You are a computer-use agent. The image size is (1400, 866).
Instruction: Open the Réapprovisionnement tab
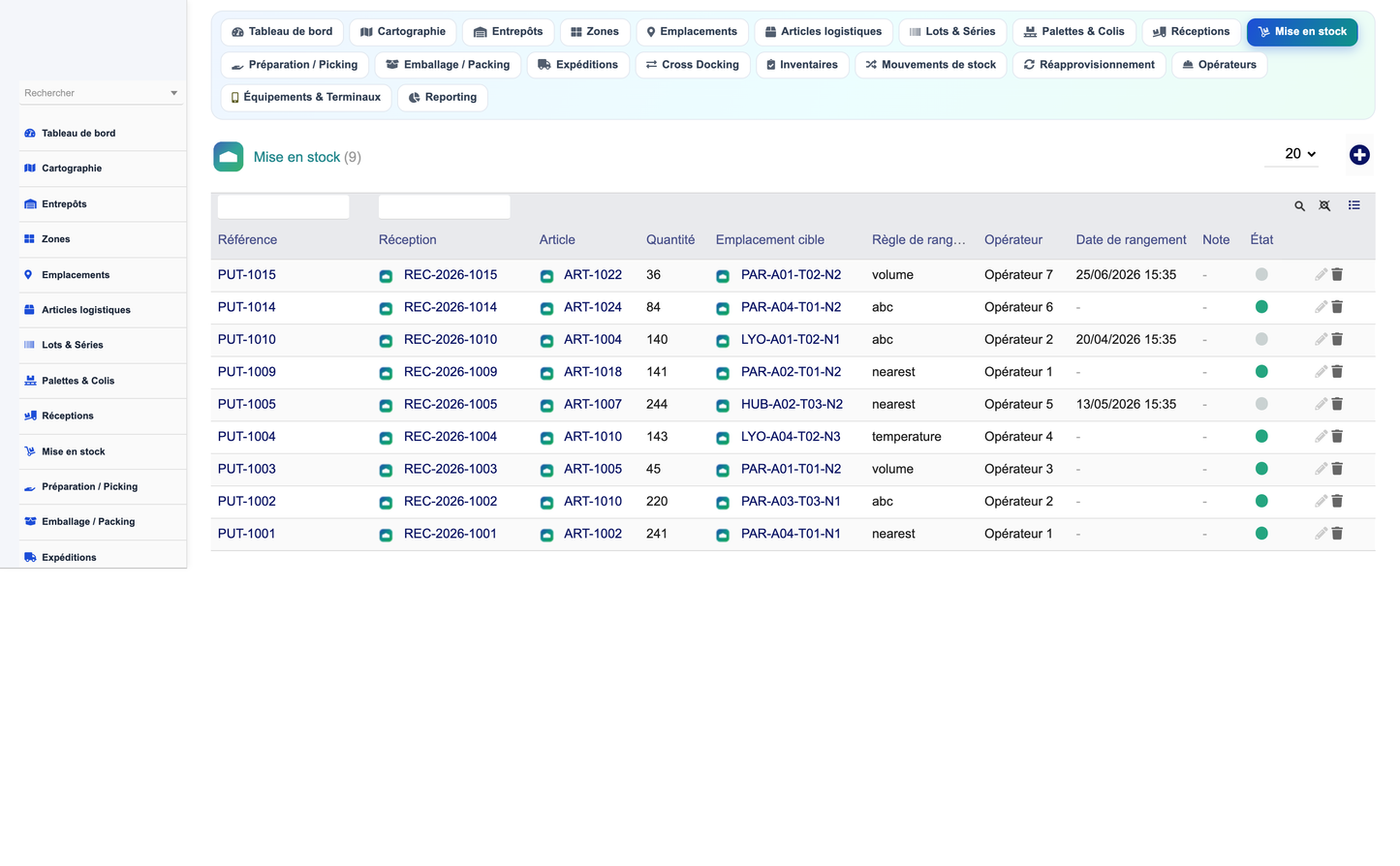pyautogui.click(x=1089, y=65)
